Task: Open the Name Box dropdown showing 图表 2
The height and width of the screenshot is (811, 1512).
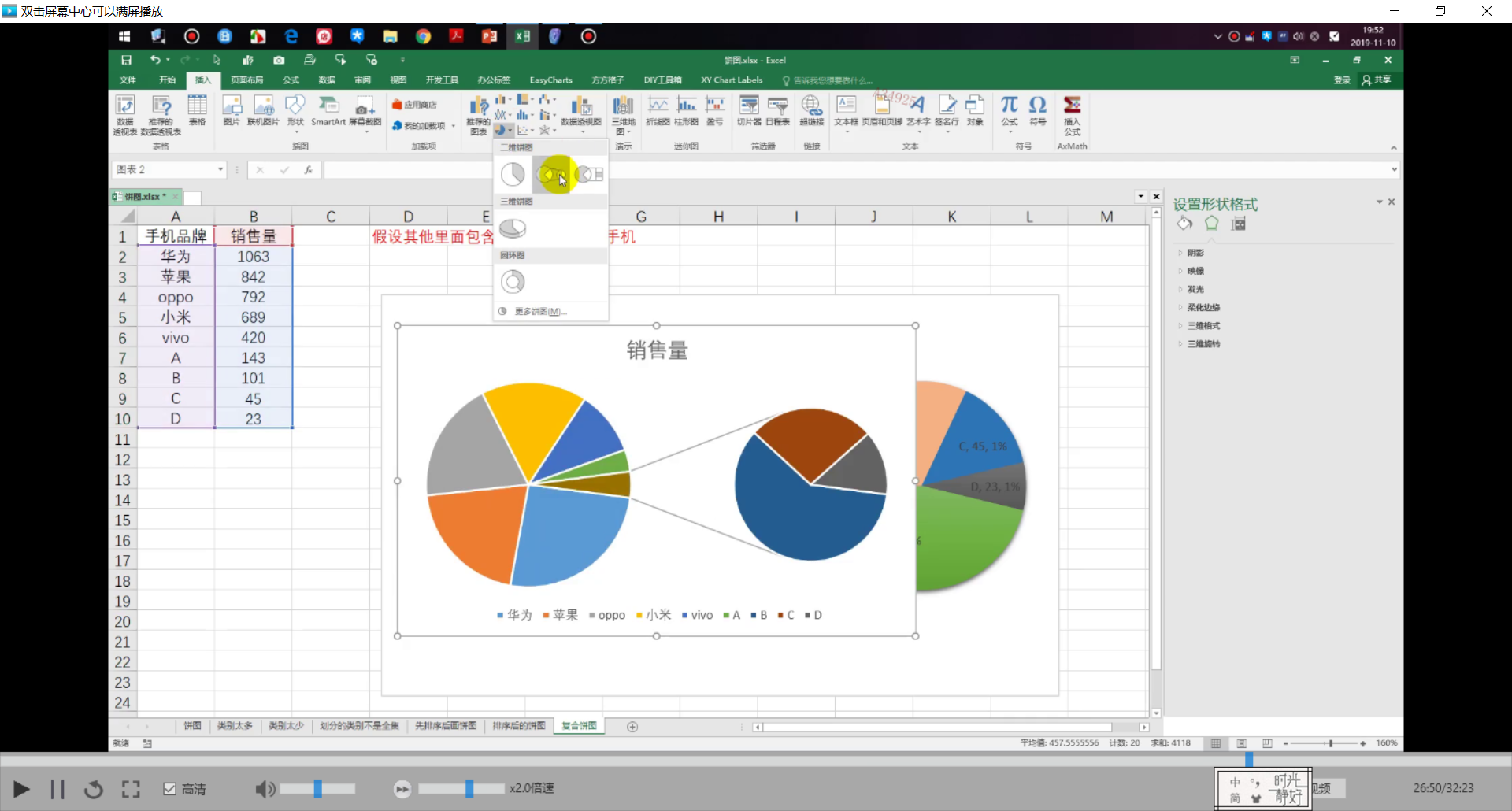Action: click(x=220, y=169)
